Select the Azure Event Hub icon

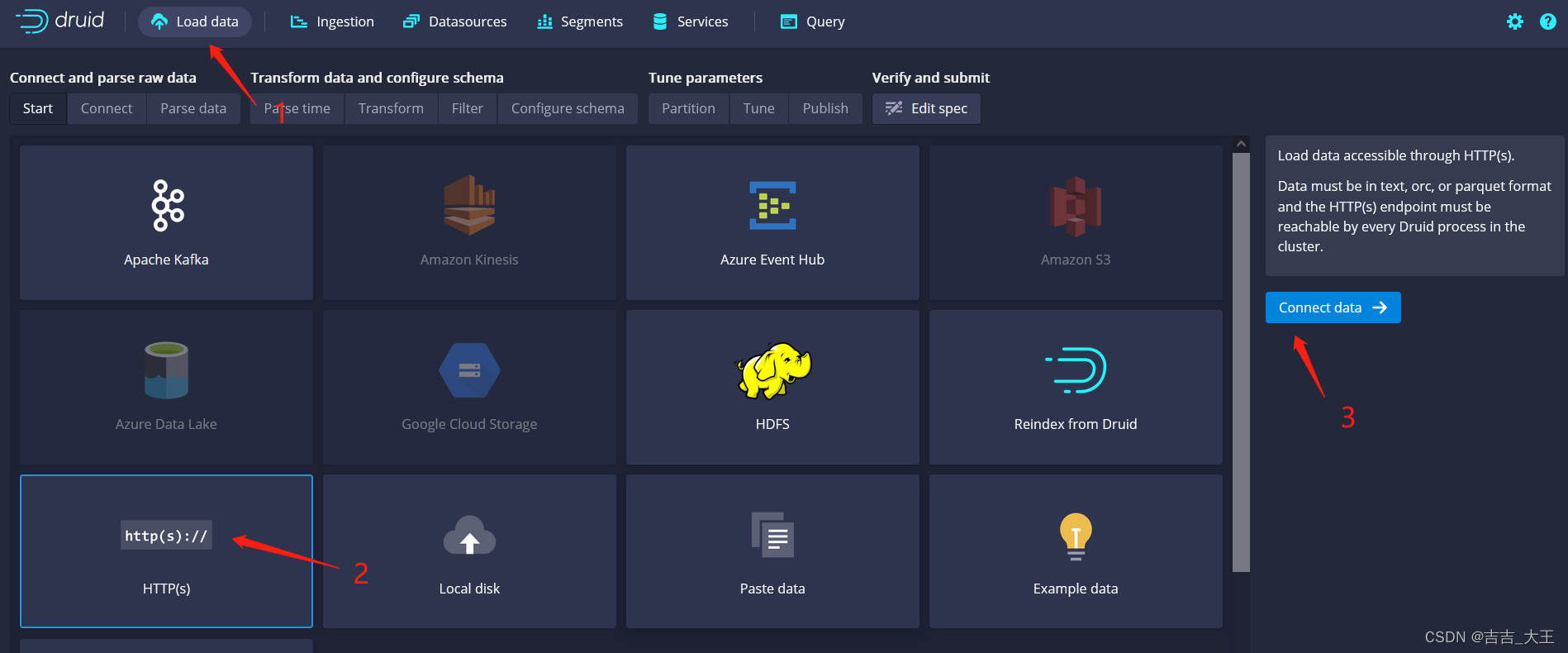[772, 205]
